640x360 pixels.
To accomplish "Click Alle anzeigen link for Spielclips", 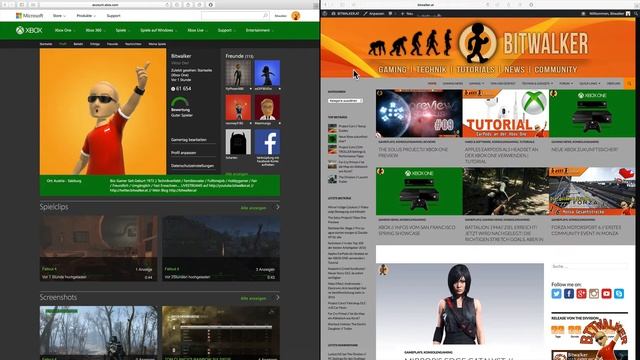I will pos(253,208).
